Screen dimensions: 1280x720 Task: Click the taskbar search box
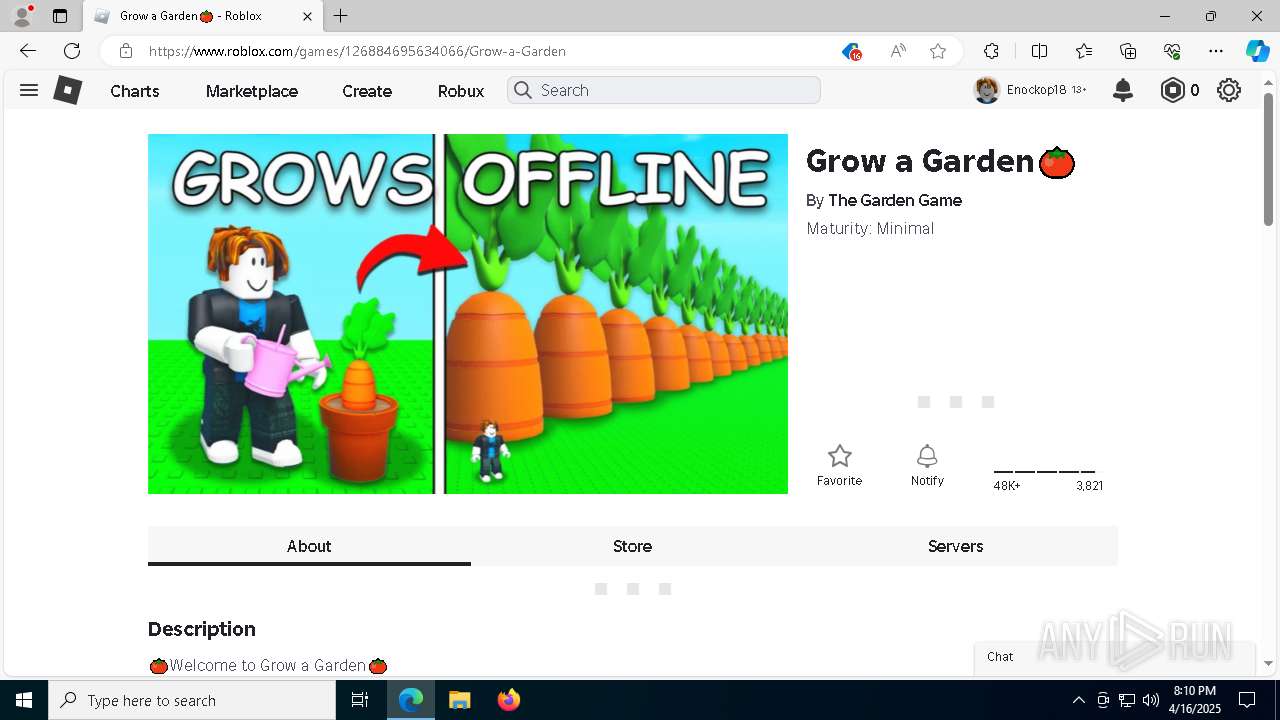(x=192, y=700)
